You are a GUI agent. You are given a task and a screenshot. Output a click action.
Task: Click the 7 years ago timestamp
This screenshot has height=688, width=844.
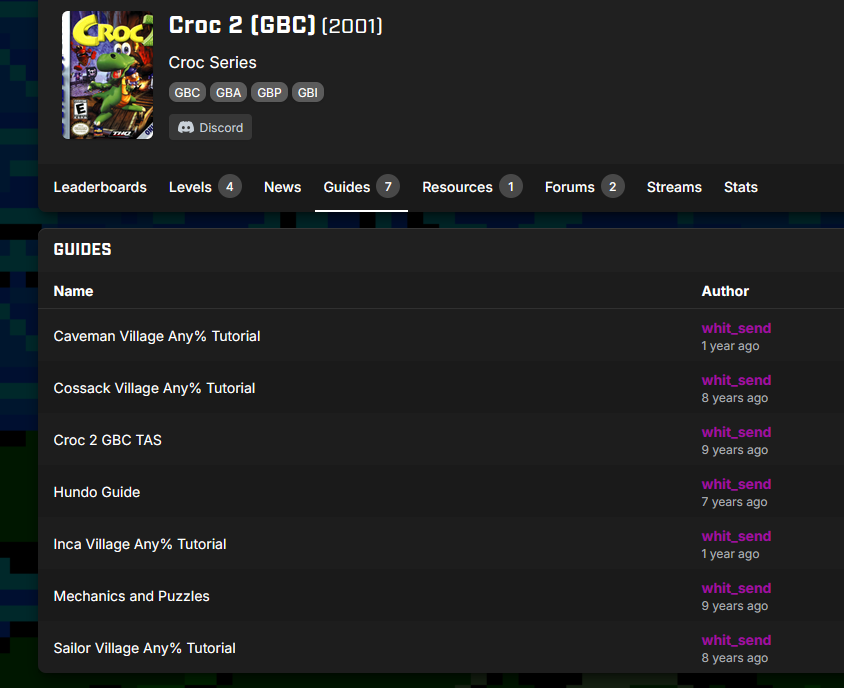[x=734, y=502]
